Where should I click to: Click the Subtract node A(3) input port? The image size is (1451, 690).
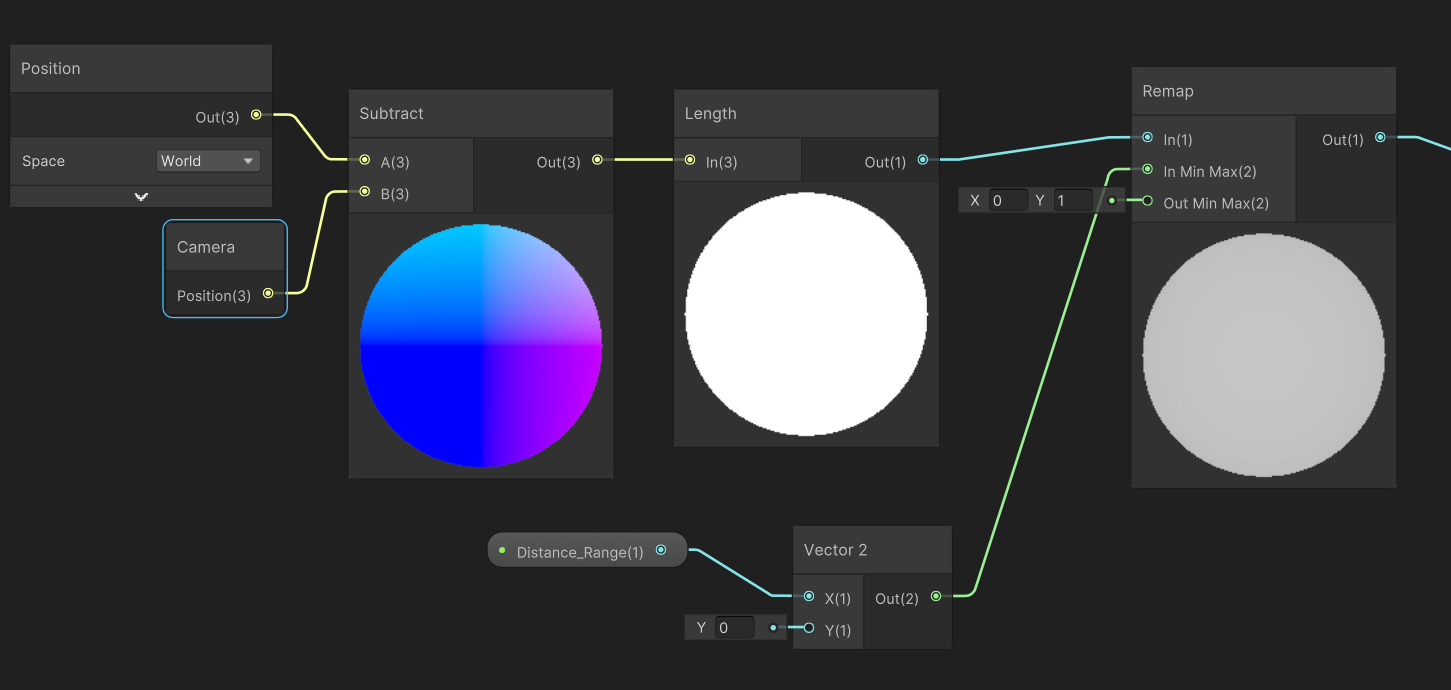click(365, 160)
